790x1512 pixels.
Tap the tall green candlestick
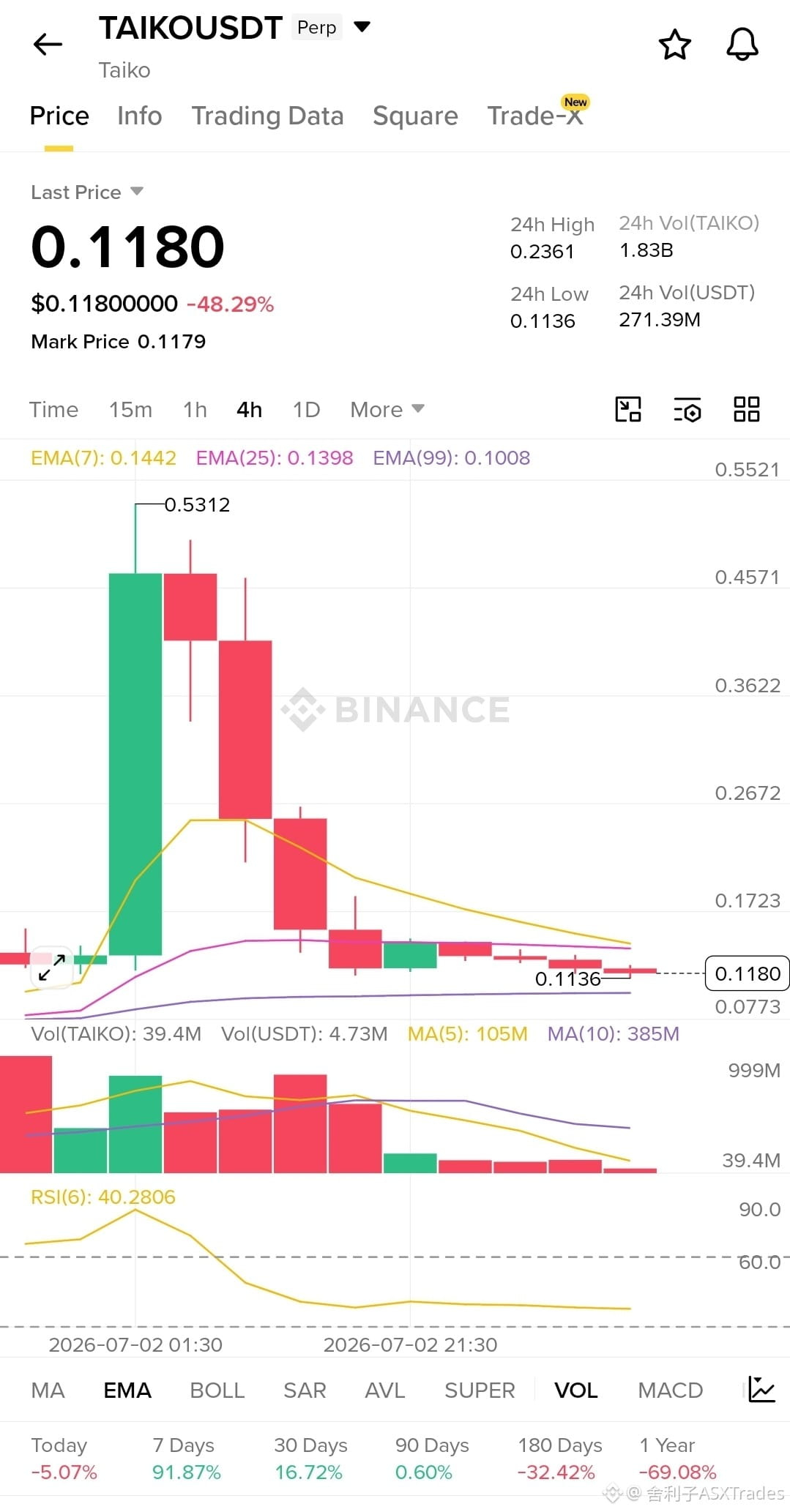135,764
